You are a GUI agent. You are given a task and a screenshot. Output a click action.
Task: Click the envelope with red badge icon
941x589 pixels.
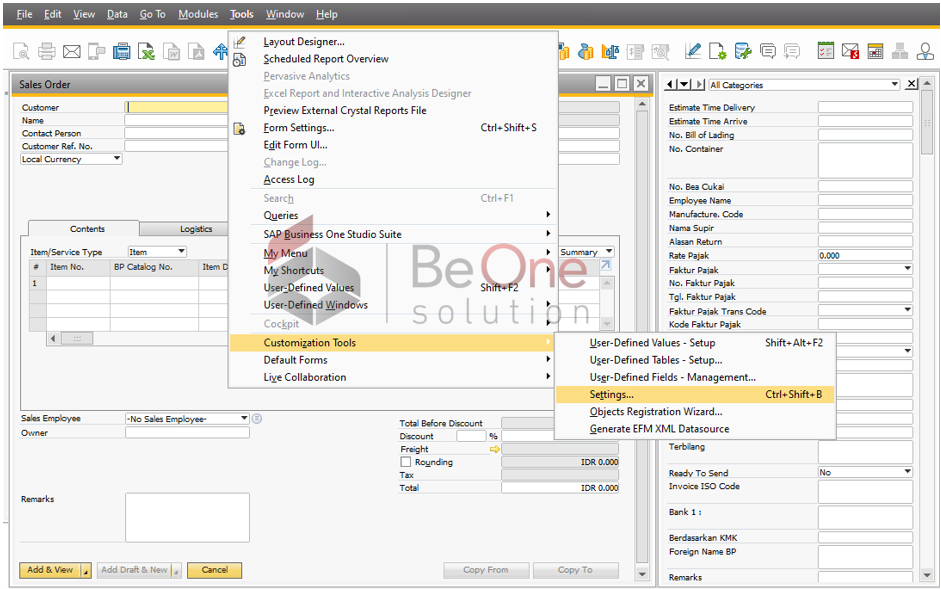coord(850,52)
